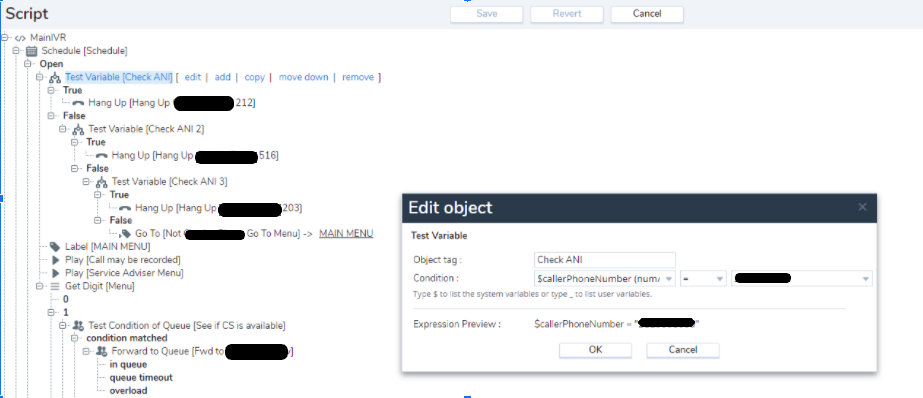Click the play icon for Call may be recorded
Image resolution: width=923 pixels, height=398 pixels.
pos(55,260)
